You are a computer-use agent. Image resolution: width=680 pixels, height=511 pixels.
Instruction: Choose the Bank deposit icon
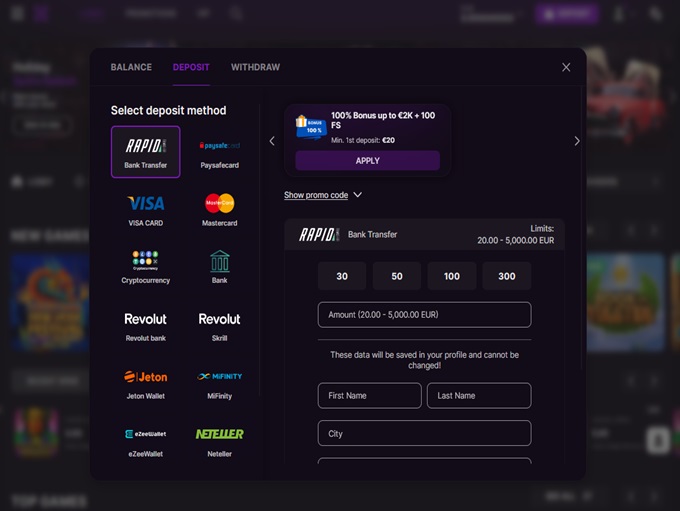219,267
